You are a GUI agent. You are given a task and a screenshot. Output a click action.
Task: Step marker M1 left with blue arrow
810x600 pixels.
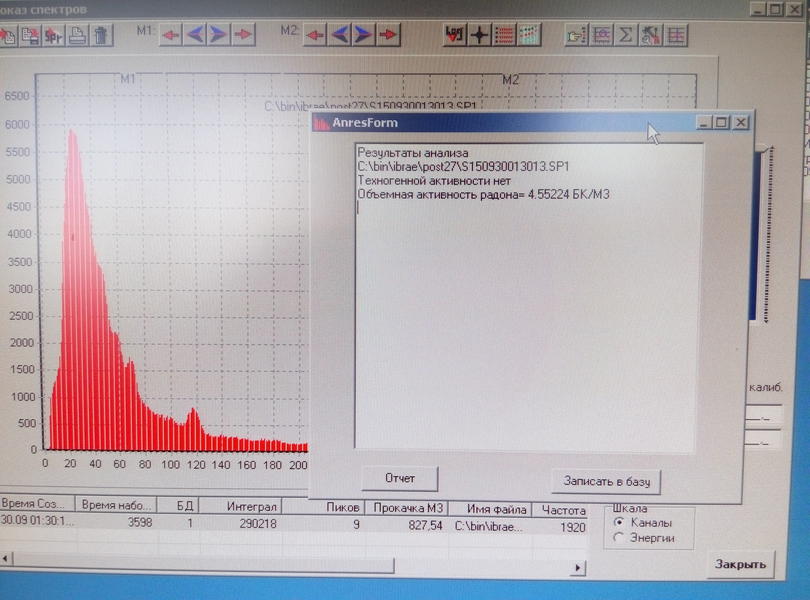coord(195,35)
